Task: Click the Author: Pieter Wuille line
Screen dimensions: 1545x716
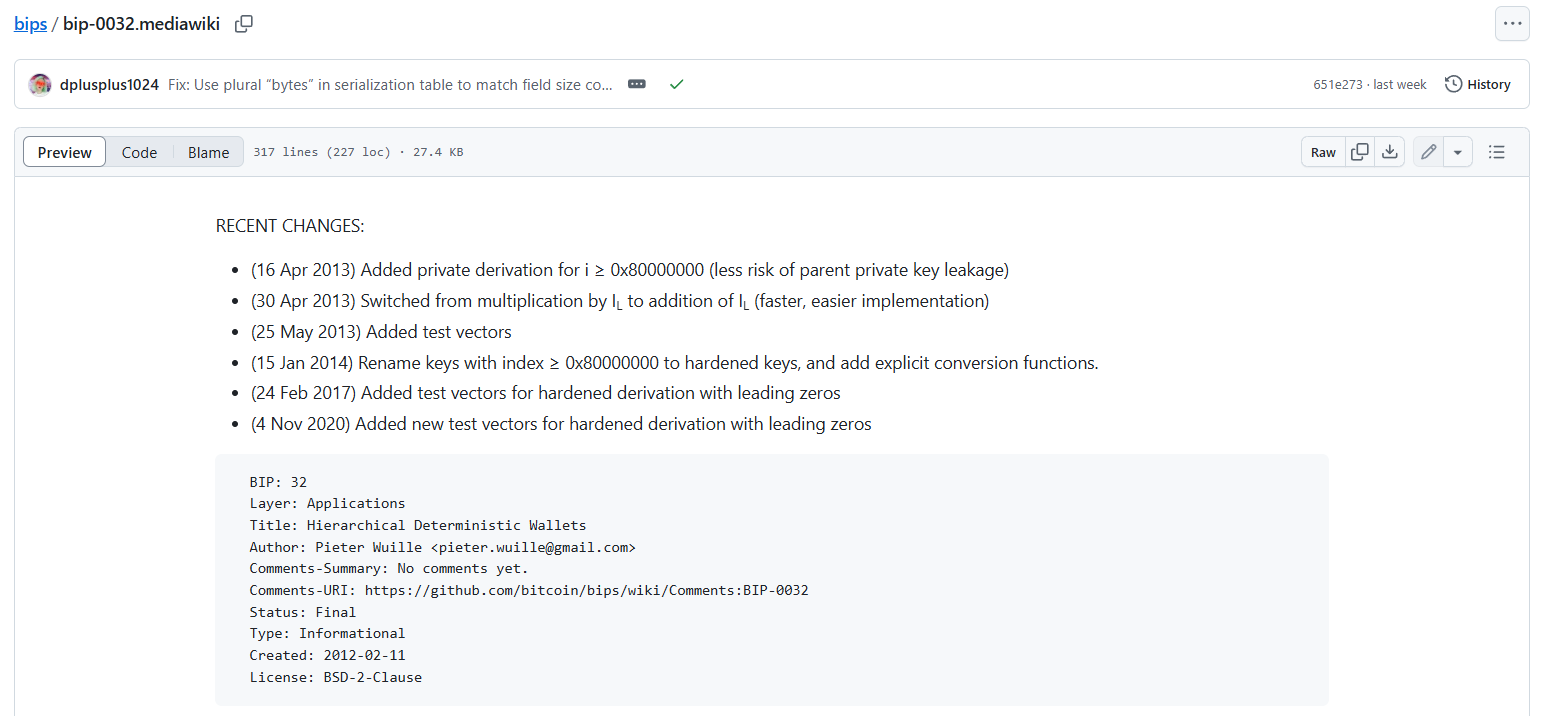Action: pyautogui.click(x=443, y=547)
